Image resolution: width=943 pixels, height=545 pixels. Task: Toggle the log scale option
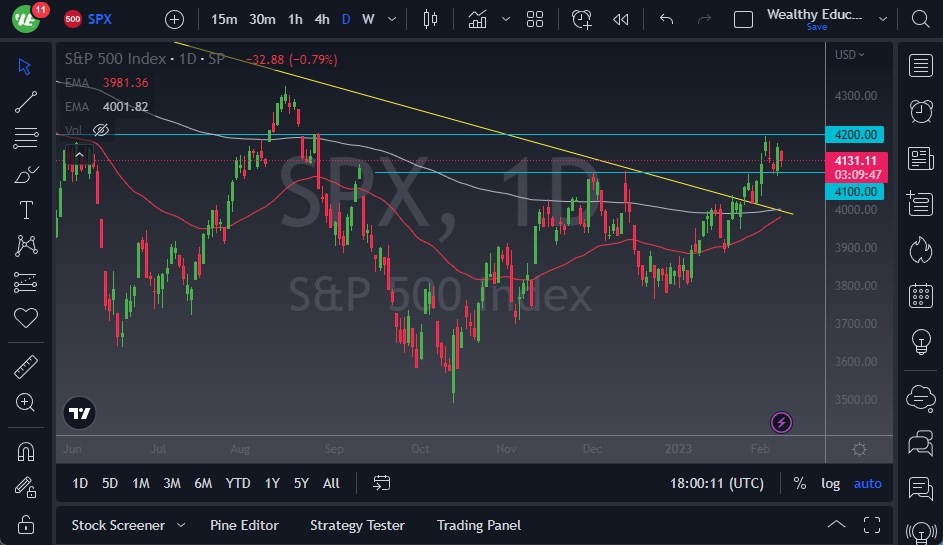click(x=830, y=483)
